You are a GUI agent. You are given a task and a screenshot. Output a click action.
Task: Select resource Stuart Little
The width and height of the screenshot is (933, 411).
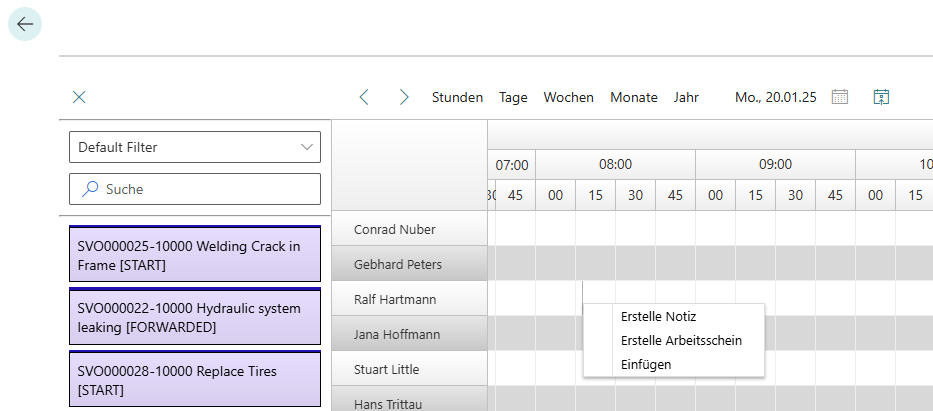pyautogui.click(x=409, y=369)
